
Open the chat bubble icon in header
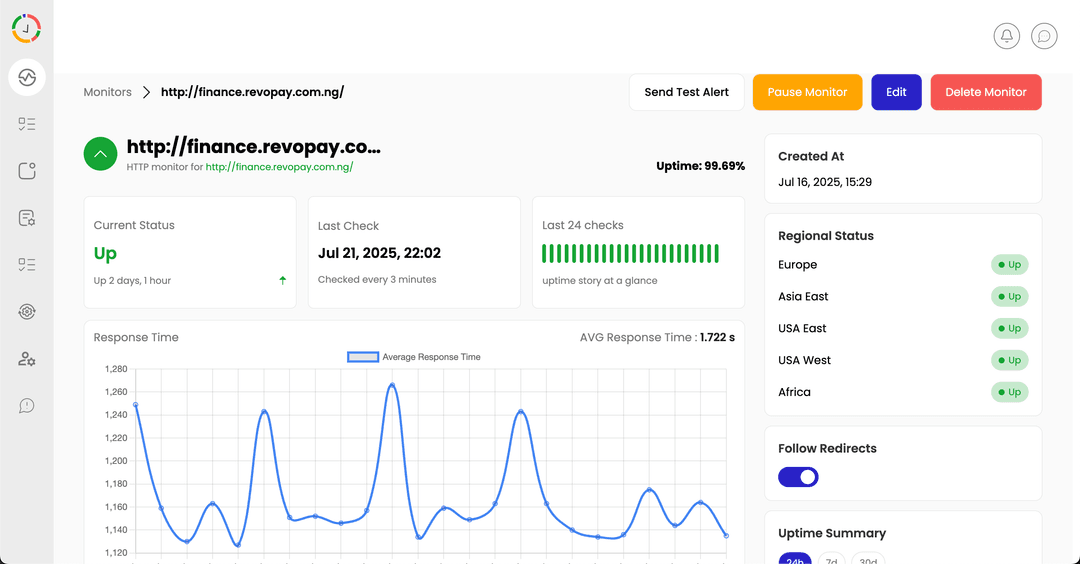(1044, 36)
